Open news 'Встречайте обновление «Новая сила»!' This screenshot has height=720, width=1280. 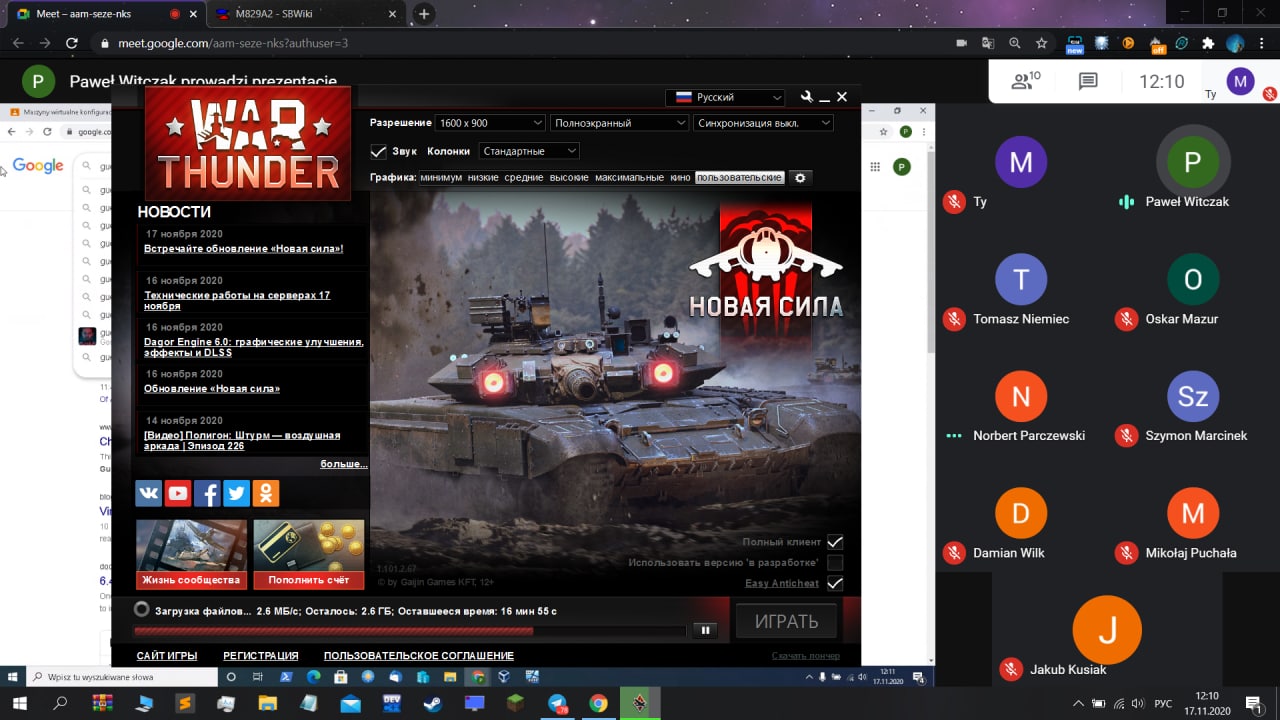pos(244,248)
